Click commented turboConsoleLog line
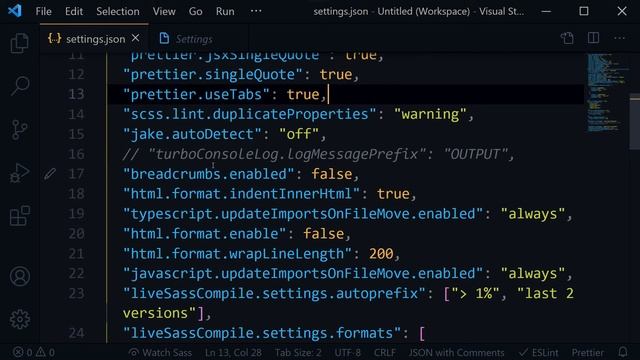The height and width of the screenshot is (360, 640). coord(318,154)
